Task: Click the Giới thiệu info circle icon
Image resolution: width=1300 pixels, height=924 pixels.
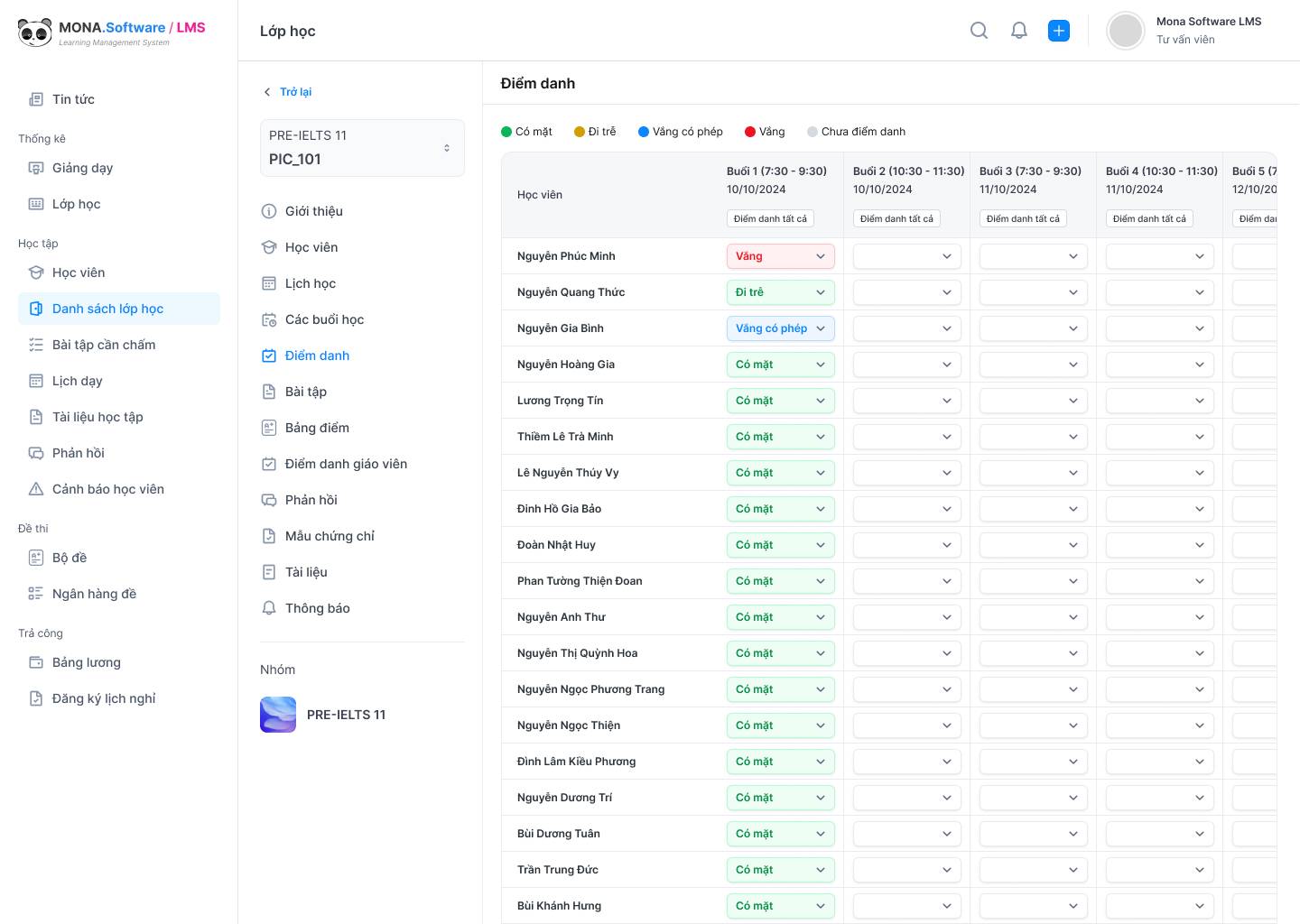Action: tap(269, 211)
